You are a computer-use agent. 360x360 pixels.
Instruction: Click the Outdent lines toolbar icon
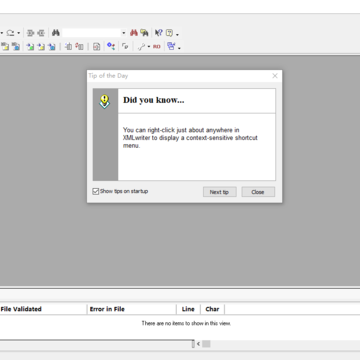(x=41, y=33)
